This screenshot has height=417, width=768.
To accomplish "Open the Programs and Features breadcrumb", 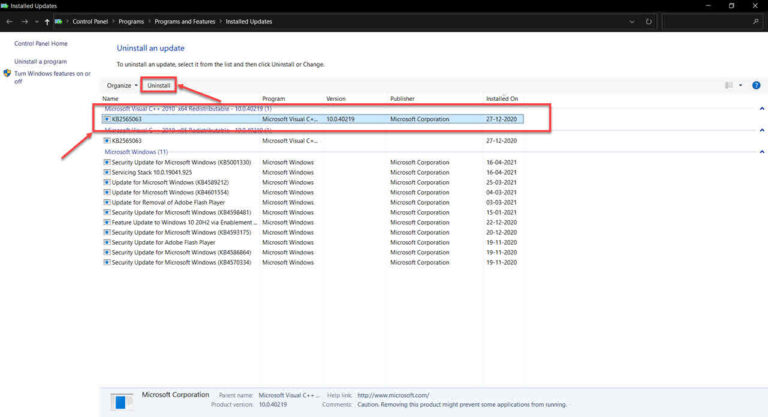I will pyautogui.click(x=185, y=22).
